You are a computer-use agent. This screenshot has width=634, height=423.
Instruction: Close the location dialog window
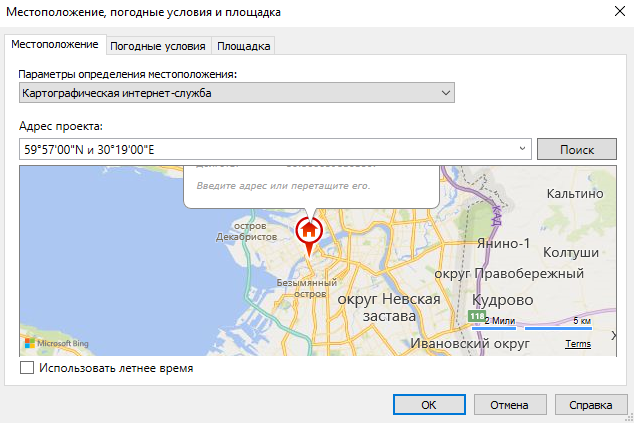click(612, 12)
